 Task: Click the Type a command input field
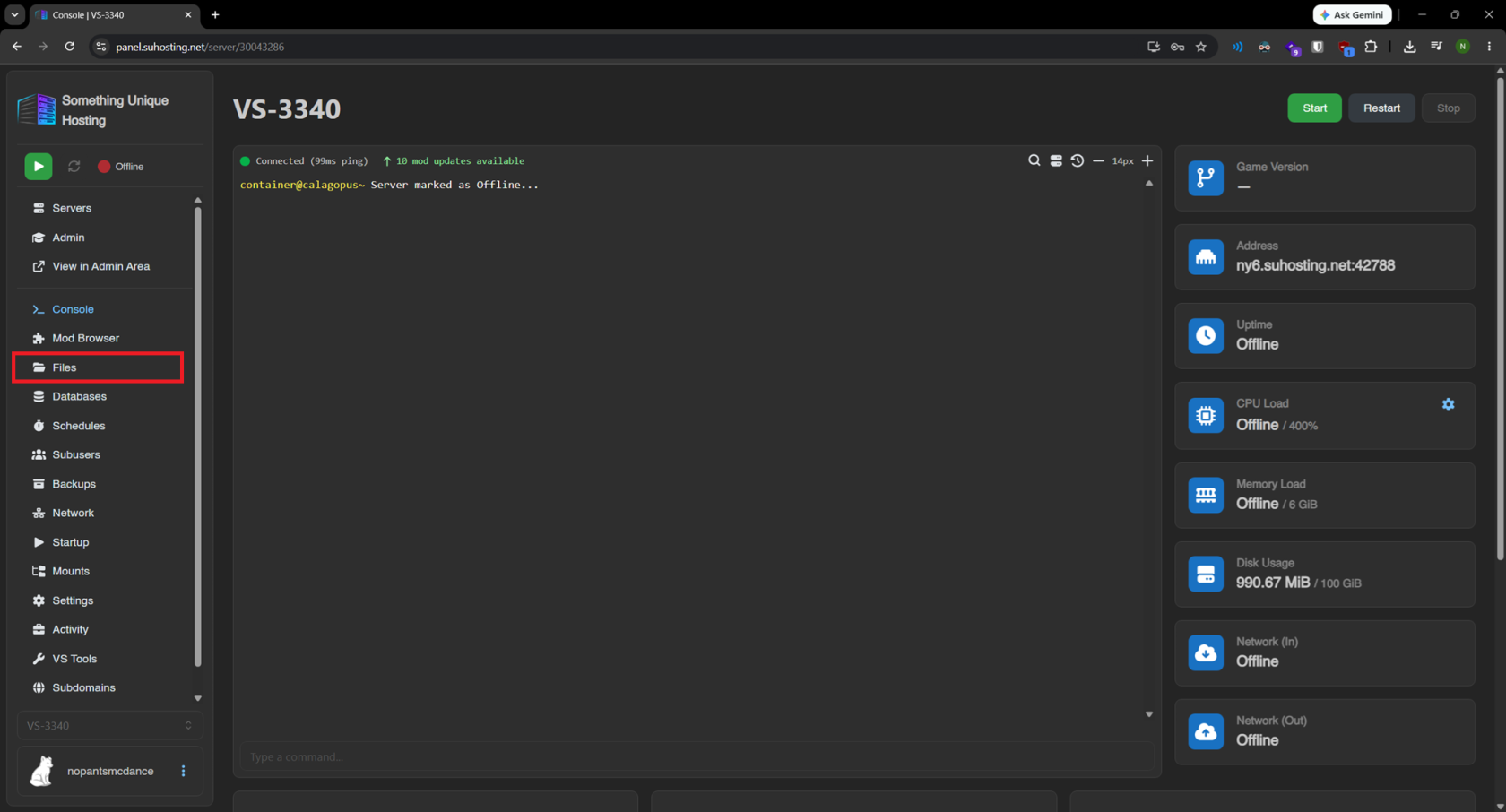[697, 756]
